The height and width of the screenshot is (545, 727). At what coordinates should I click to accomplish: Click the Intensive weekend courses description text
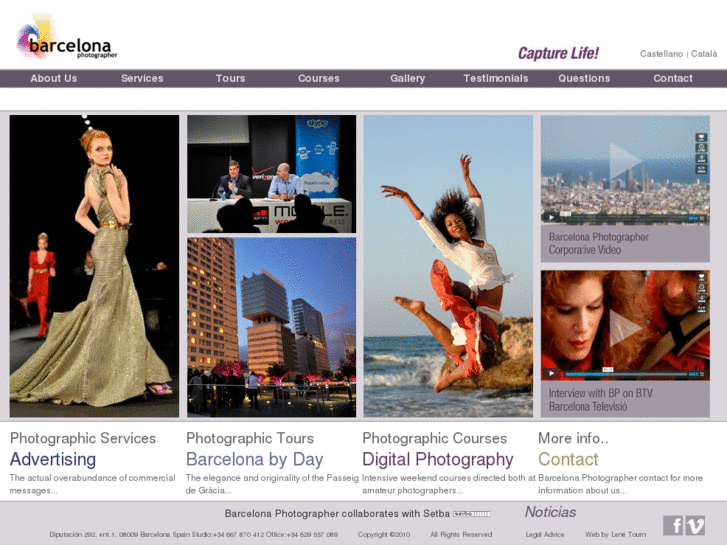click(x=448, y=484)
